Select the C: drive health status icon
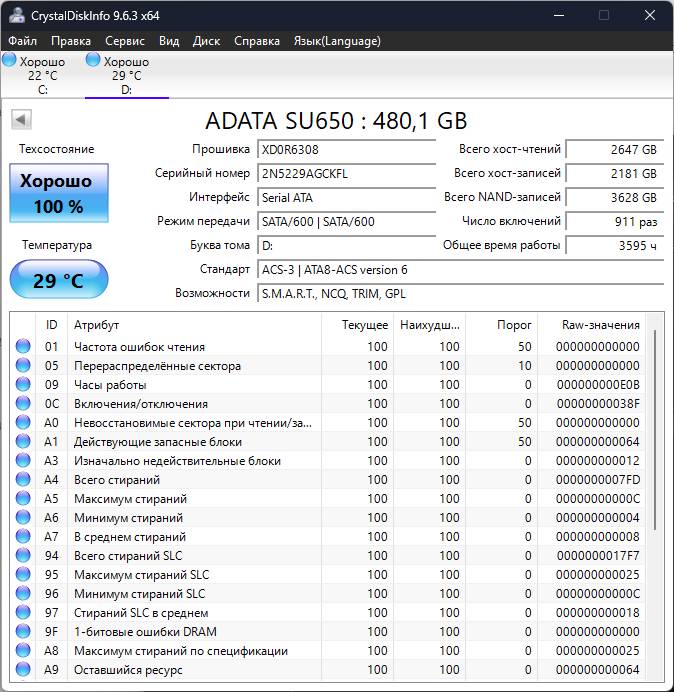The image size is (674, 692). (10, 61)
